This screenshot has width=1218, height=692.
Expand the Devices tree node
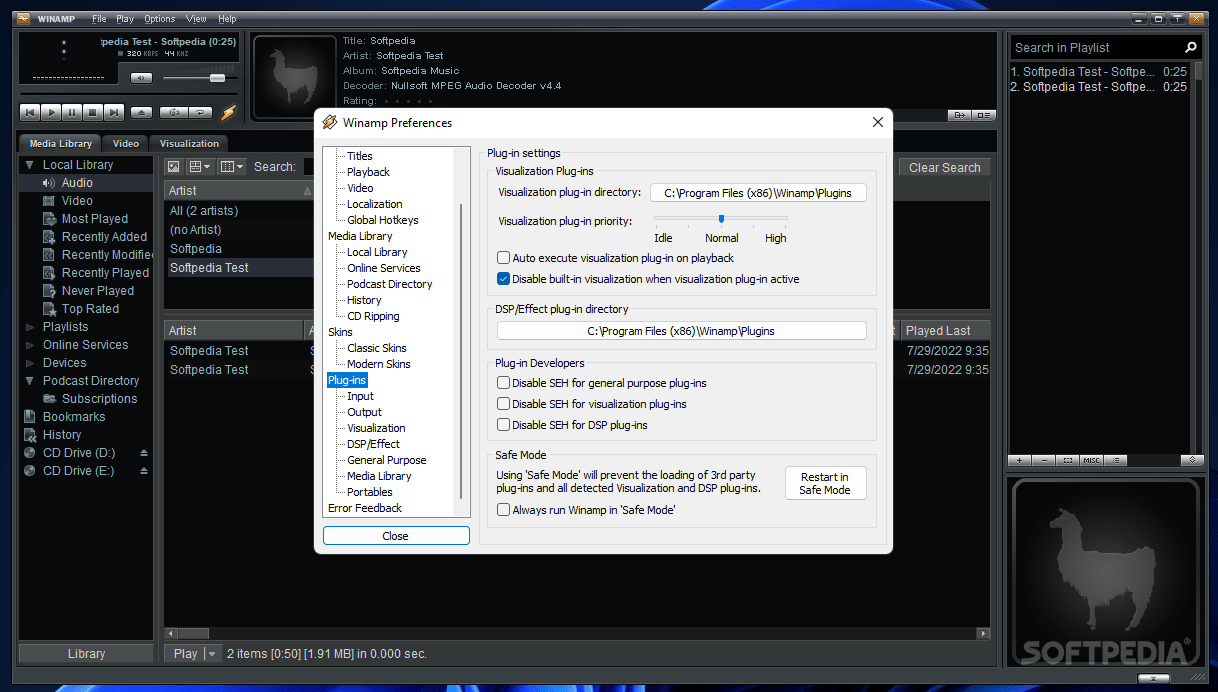point(31,363)
